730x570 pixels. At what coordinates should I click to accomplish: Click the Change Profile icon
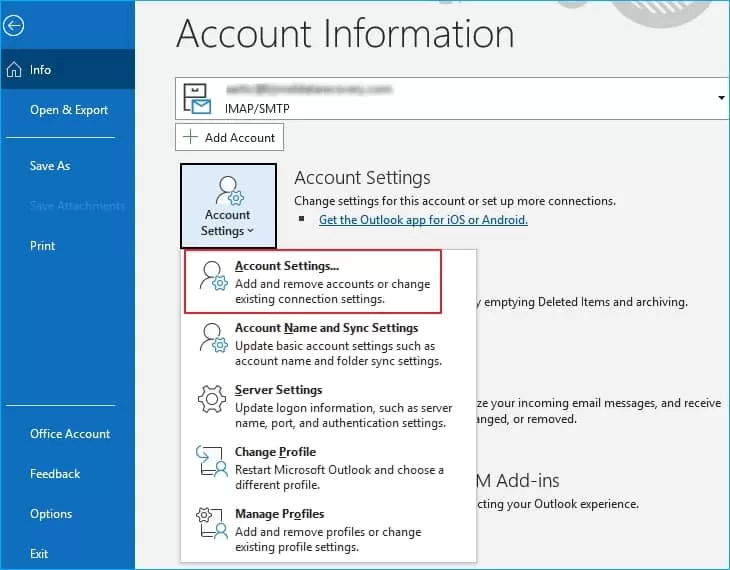click(212, 461)
